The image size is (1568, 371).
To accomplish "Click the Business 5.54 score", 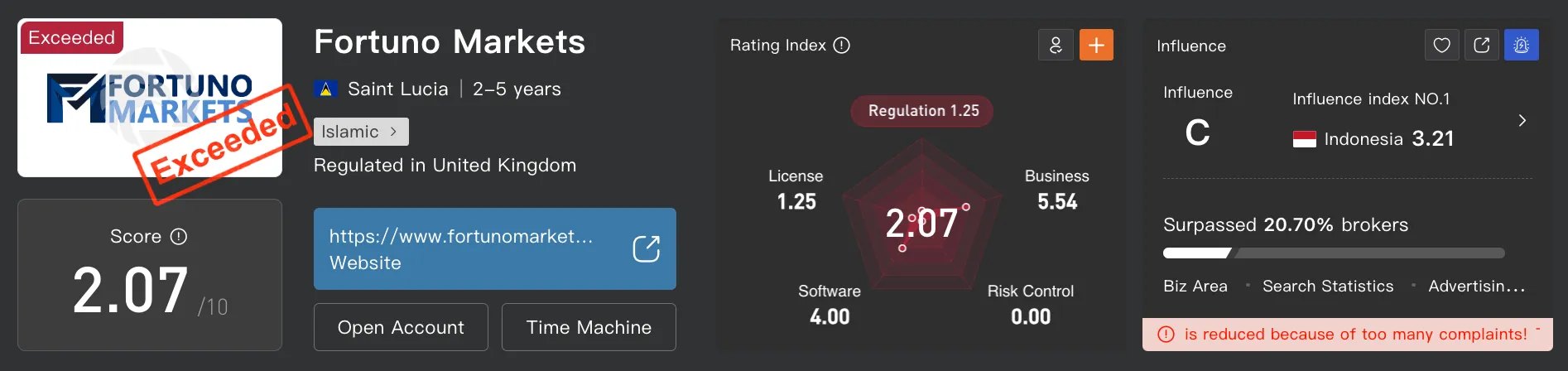I will pos(1057,189).
